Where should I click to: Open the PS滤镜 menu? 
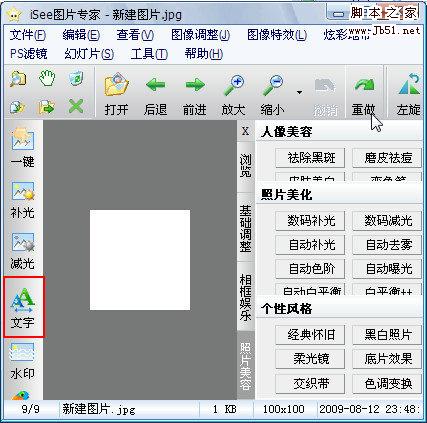(x=29, y=54)
